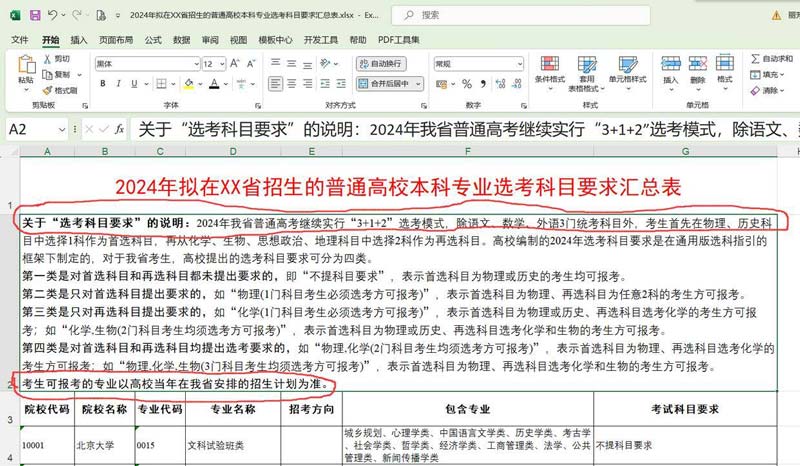Toggle align left
Screen dimensions: 800x466
275,83
